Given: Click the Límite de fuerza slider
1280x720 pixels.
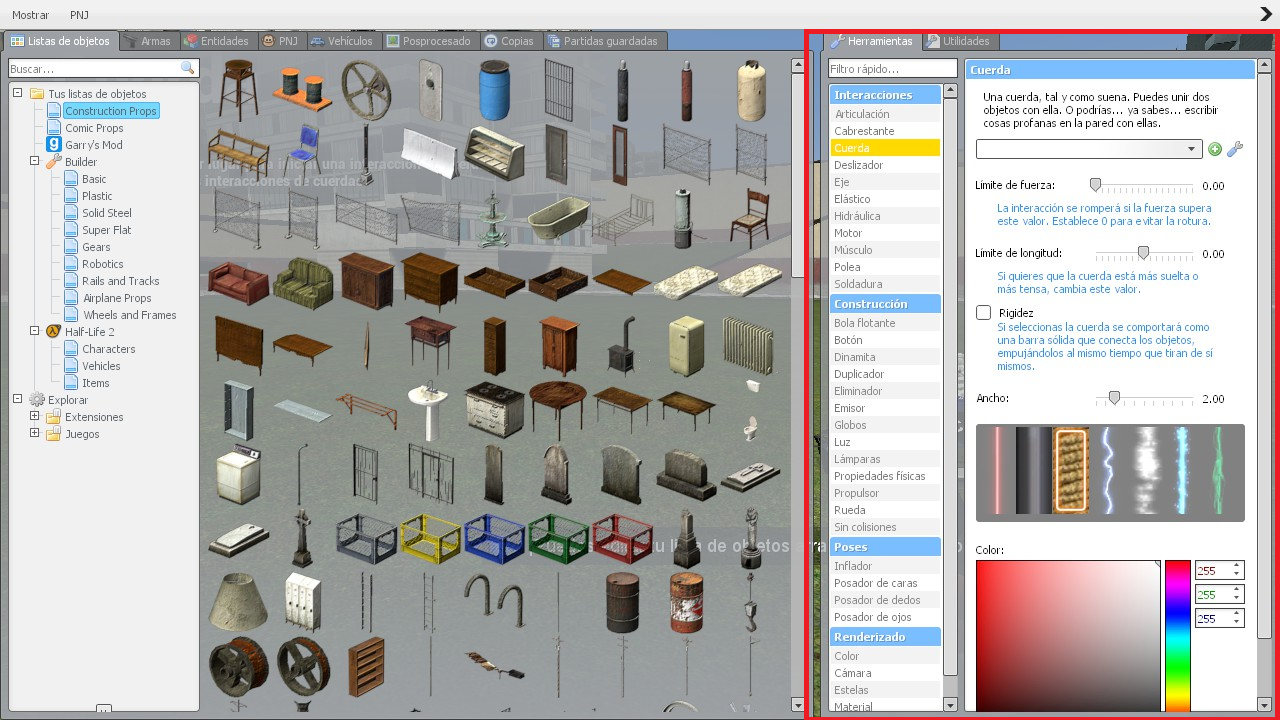Looking at the screenshot, I should [x=1144, y=186].
